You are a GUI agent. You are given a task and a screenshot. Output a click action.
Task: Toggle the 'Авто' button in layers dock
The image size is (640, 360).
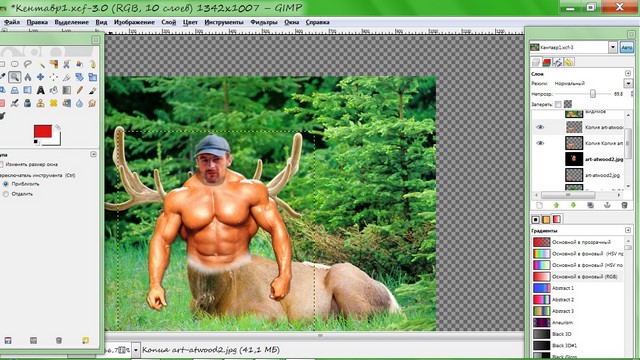pyautogui.click(x=627, y=47)
